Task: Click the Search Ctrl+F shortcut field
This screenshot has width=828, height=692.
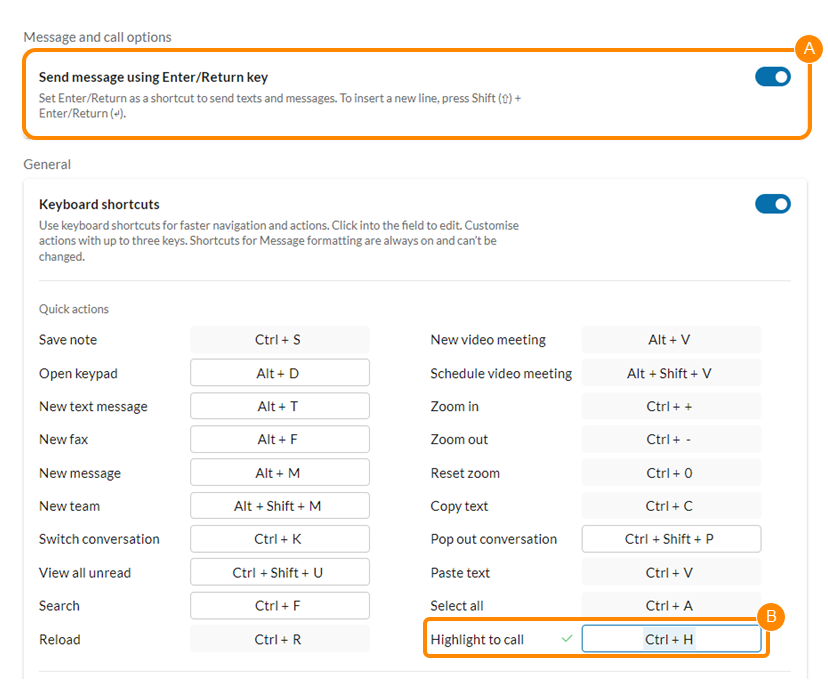Action: [x=279, y=605]
